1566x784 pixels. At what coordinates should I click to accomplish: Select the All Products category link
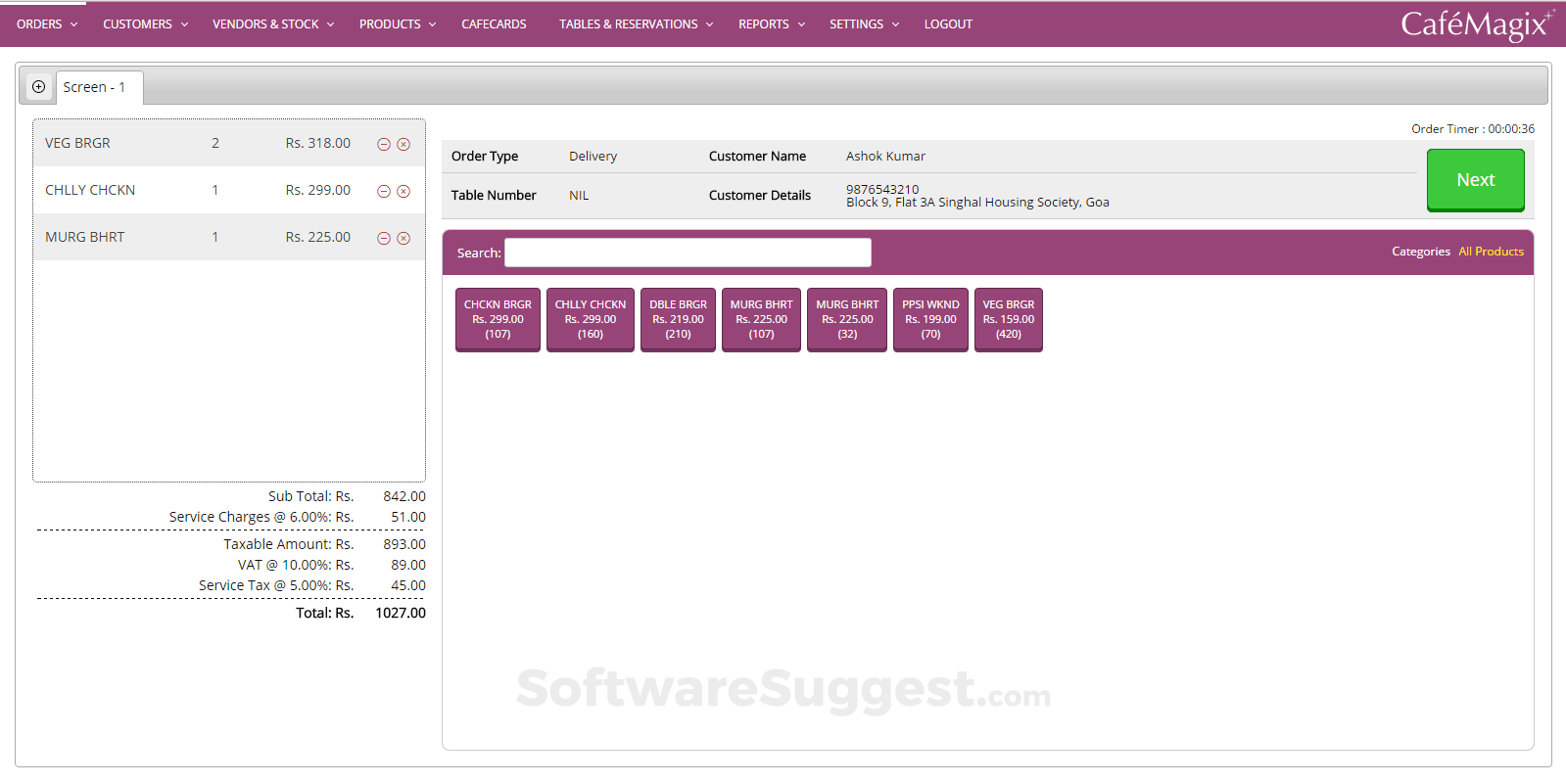[x=1491, y=252]
